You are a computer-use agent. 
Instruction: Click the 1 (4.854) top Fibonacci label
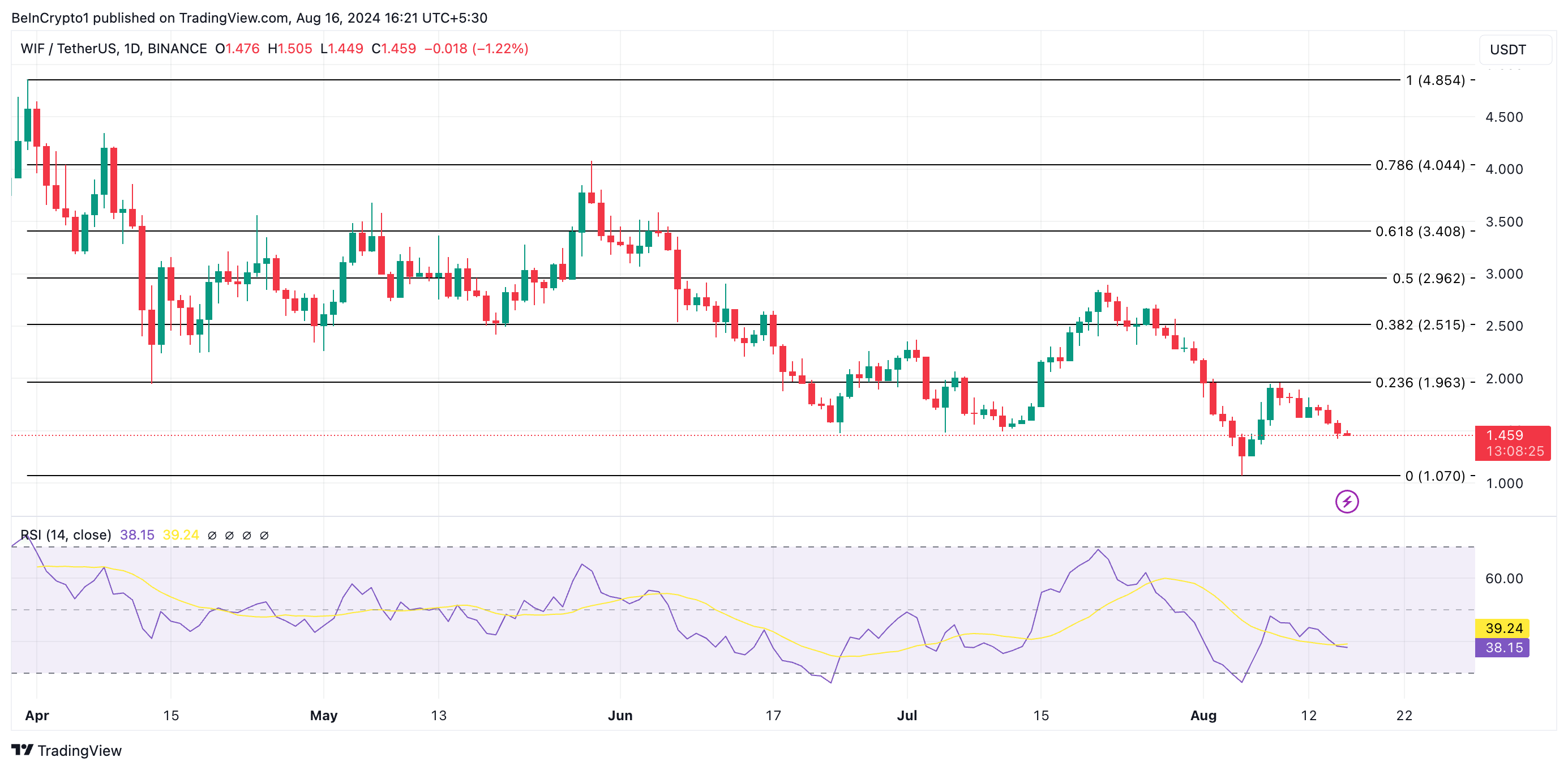click(x=1435, y=80)
